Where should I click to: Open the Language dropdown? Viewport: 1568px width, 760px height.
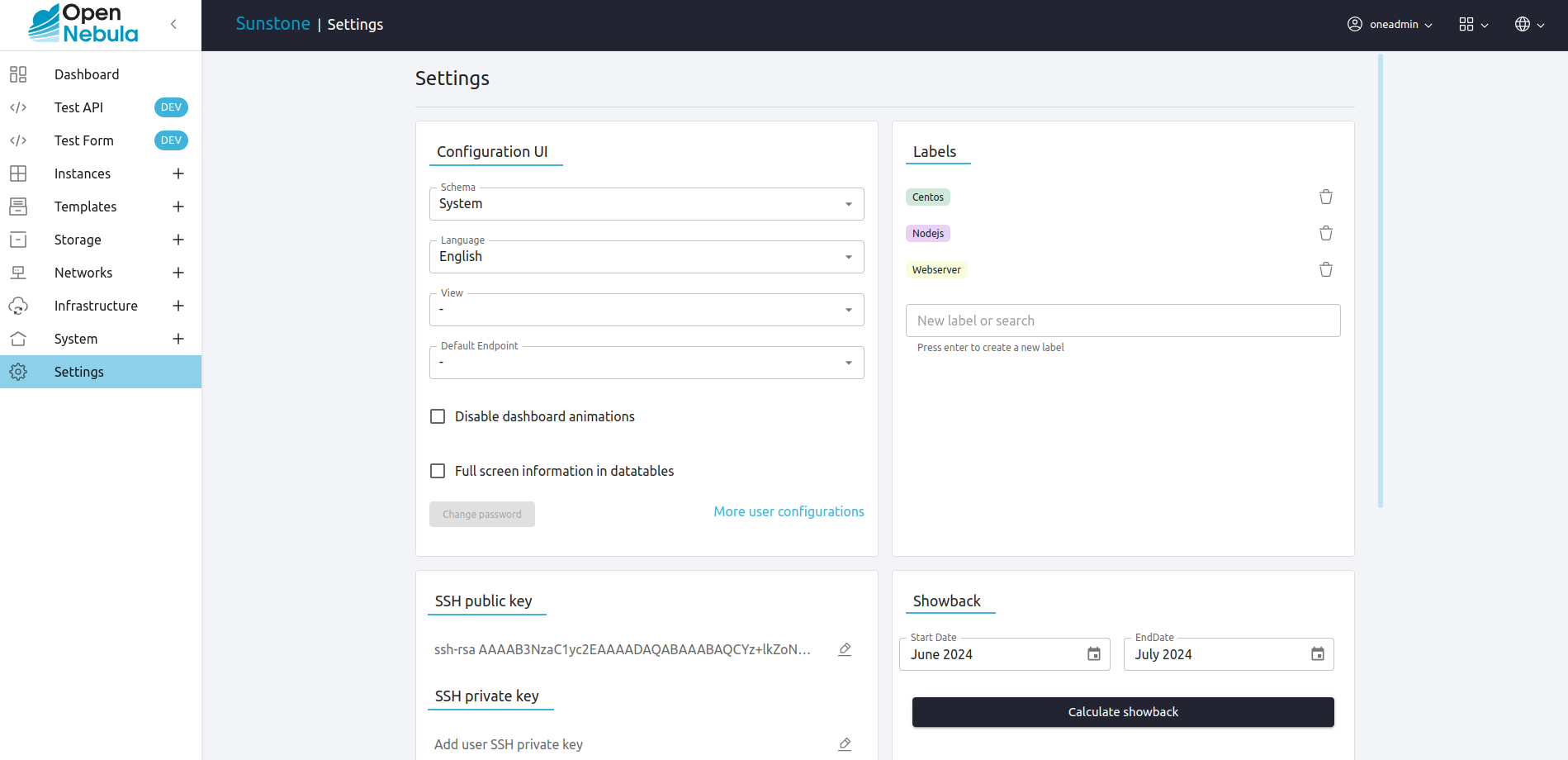click(647, 257)
